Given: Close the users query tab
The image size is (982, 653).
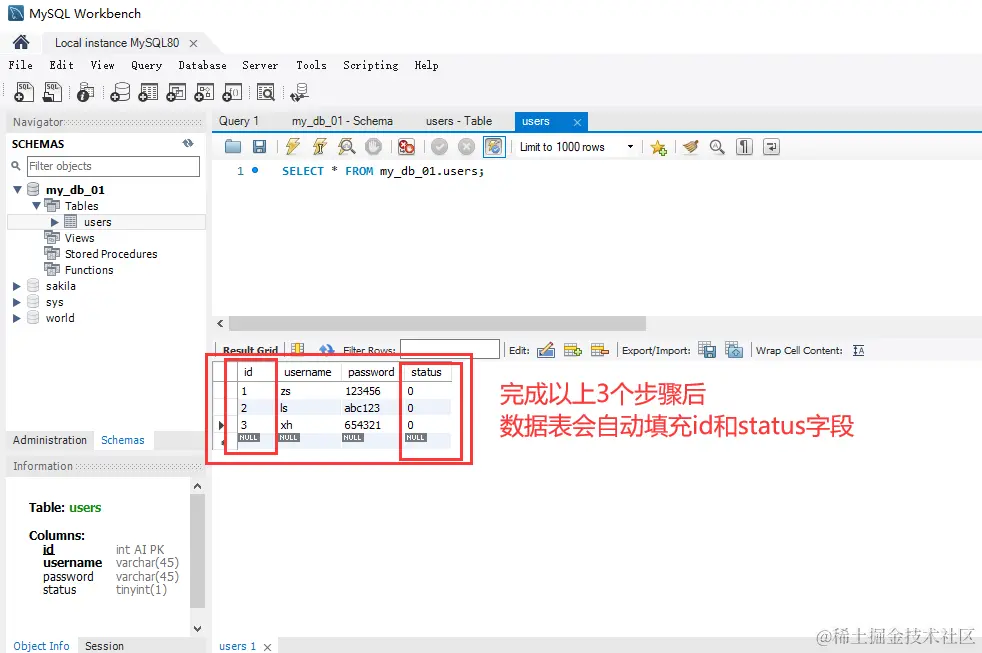Looking at the screenshot, I should coord(577,122).
